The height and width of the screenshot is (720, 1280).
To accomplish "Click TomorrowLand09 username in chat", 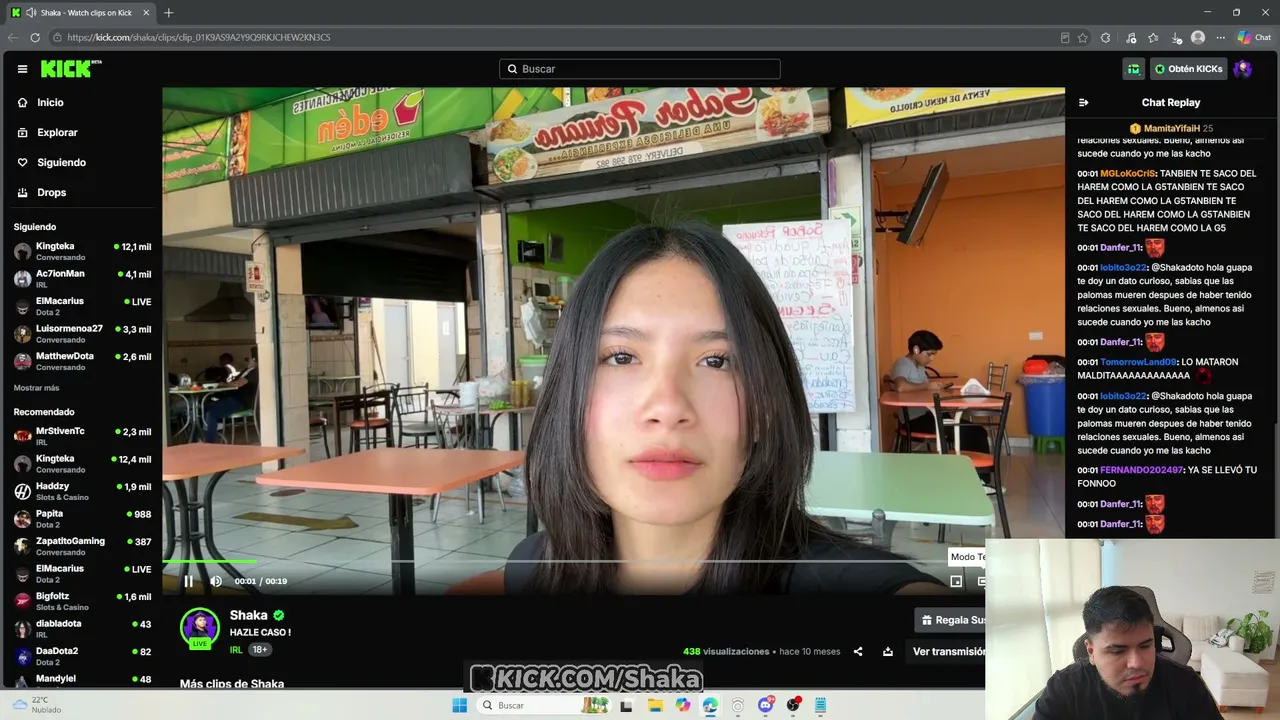I will 1138,362.
